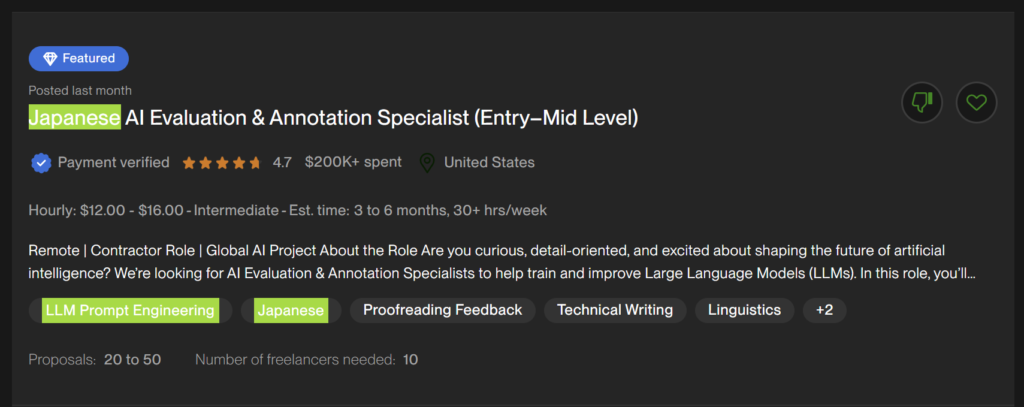Select the Linguistics skill tag
Screen dimensions: 1024x407
[x=744, y=310]
